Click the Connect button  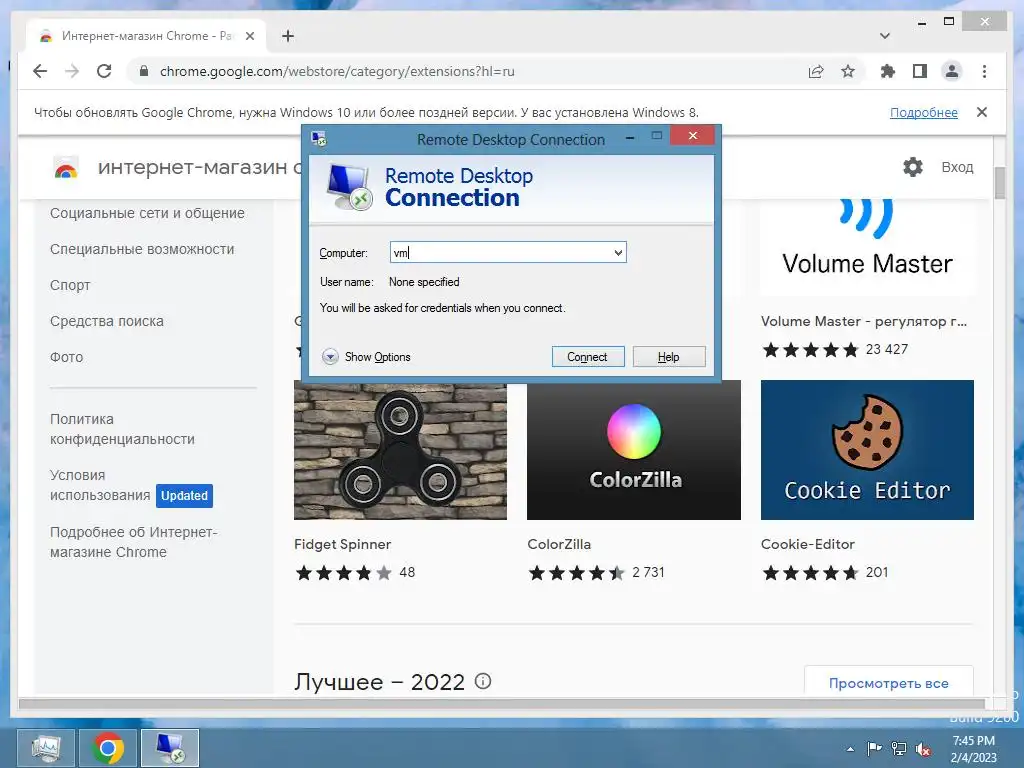click(x=588, y=357)
